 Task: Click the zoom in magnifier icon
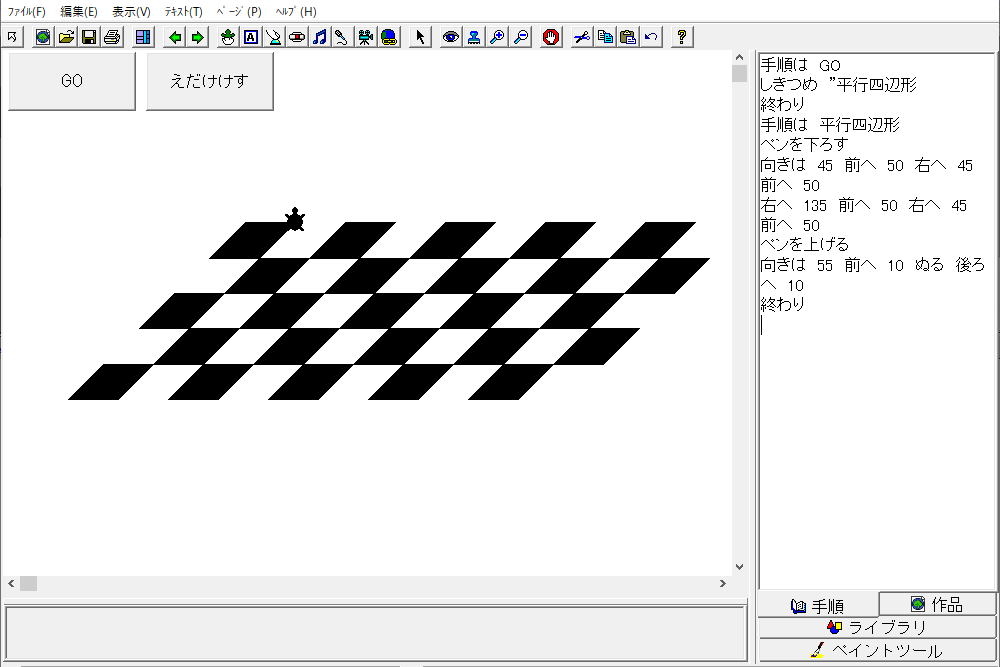[497, 37]
